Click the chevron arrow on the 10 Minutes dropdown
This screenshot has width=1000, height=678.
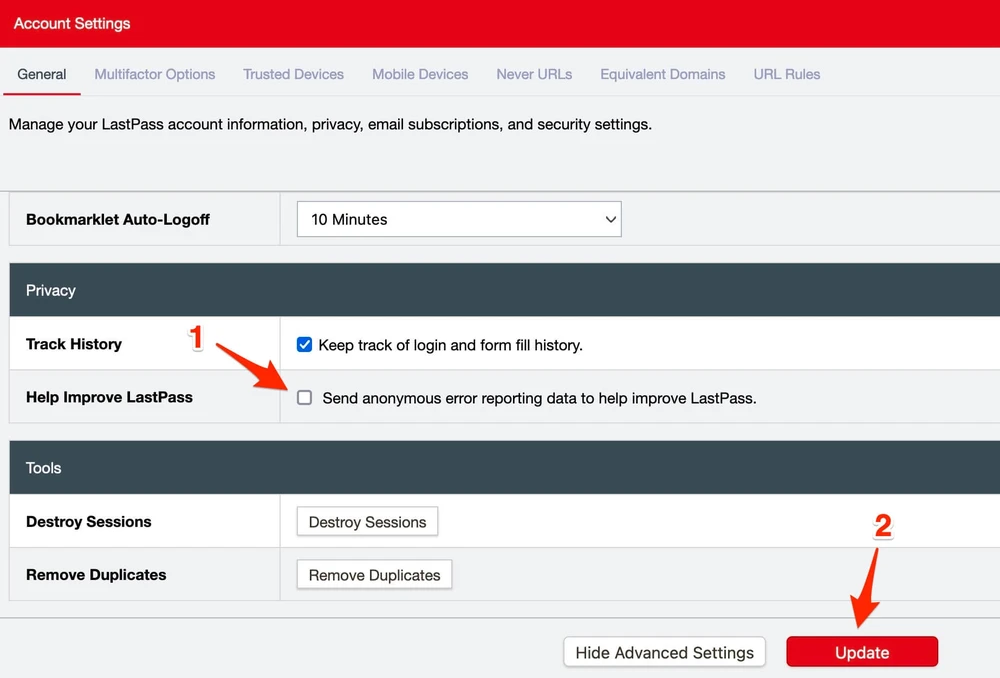610,220
